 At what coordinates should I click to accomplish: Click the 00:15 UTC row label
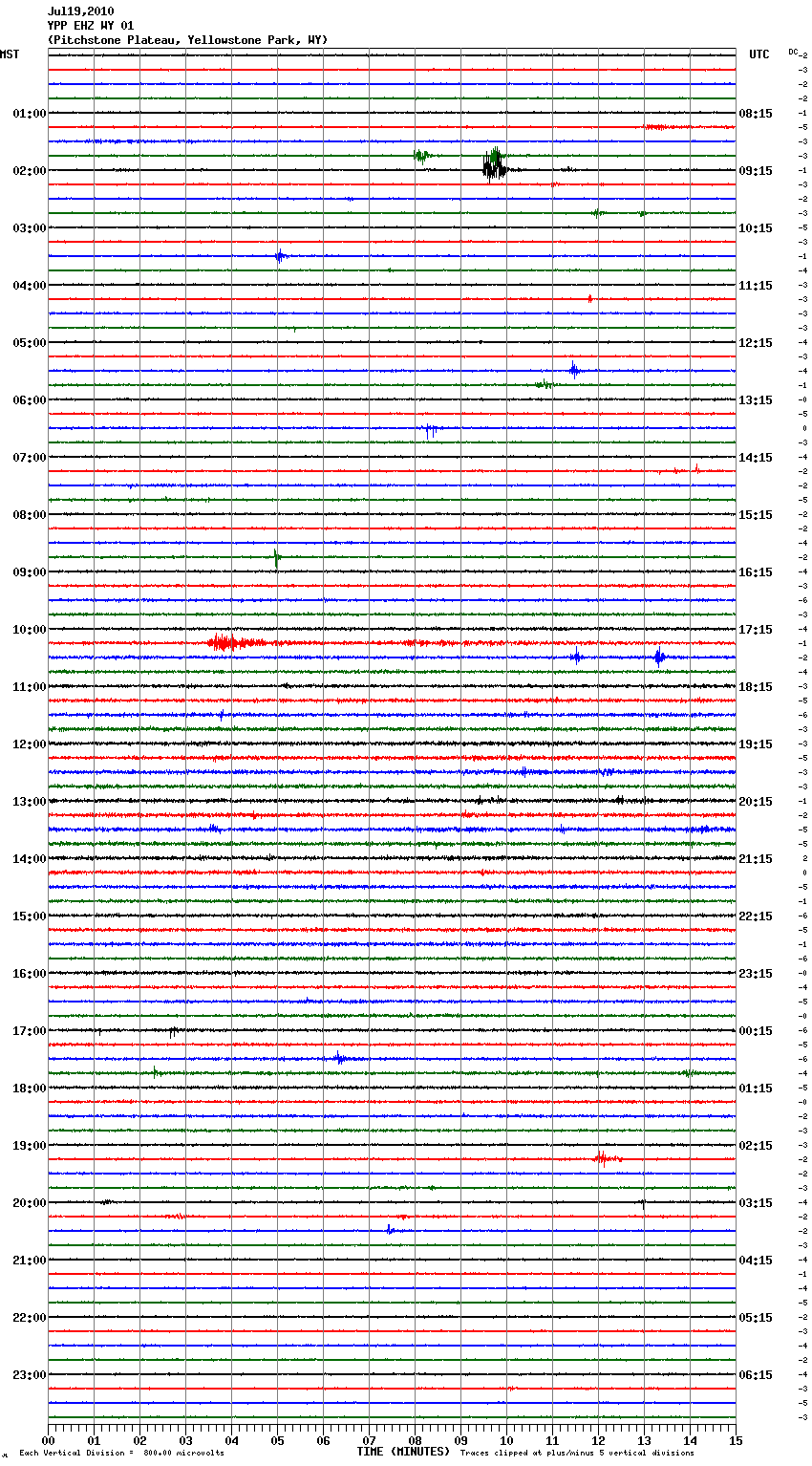[x=756, y=1031]
